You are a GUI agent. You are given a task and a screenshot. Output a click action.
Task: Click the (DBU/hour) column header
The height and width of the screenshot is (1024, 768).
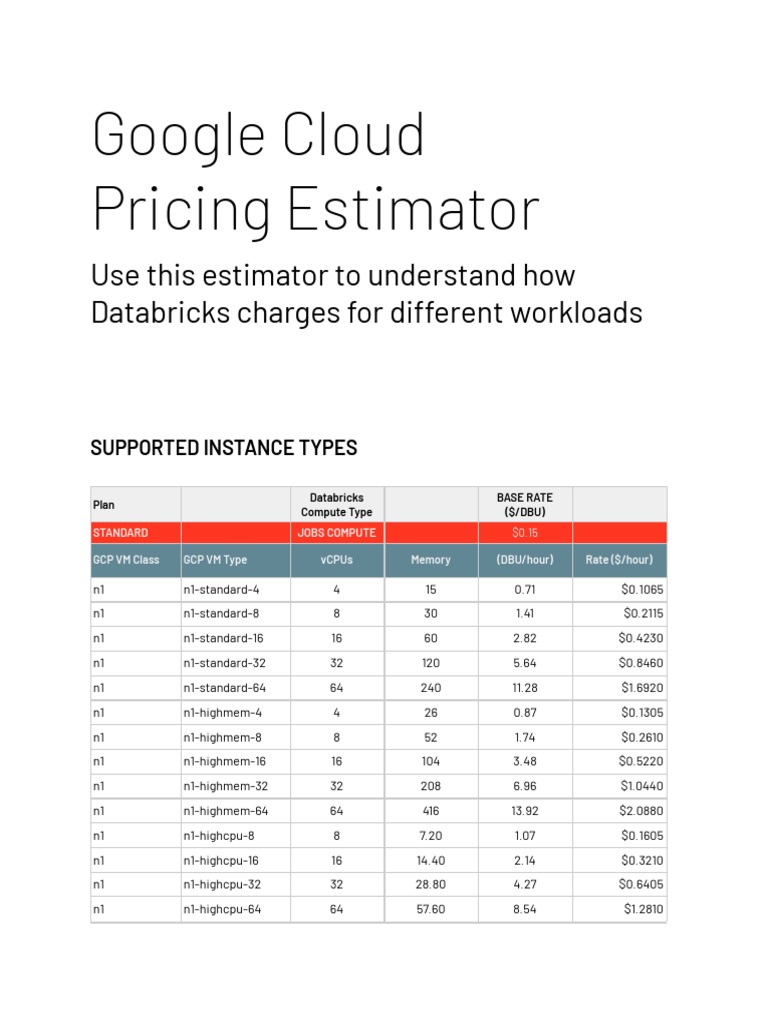(x=524, y=560)
